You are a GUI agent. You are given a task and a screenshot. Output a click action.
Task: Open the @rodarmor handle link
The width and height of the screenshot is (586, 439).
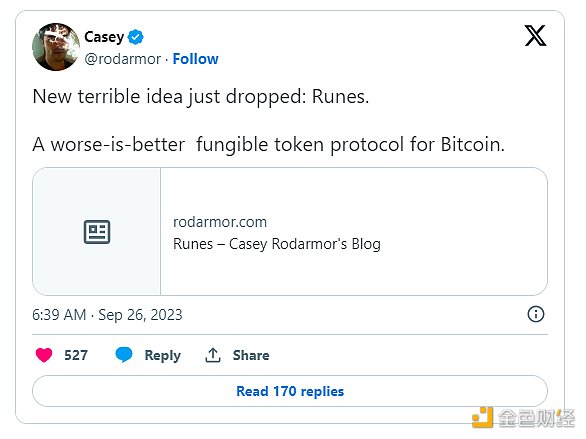(x=123, y=59)
